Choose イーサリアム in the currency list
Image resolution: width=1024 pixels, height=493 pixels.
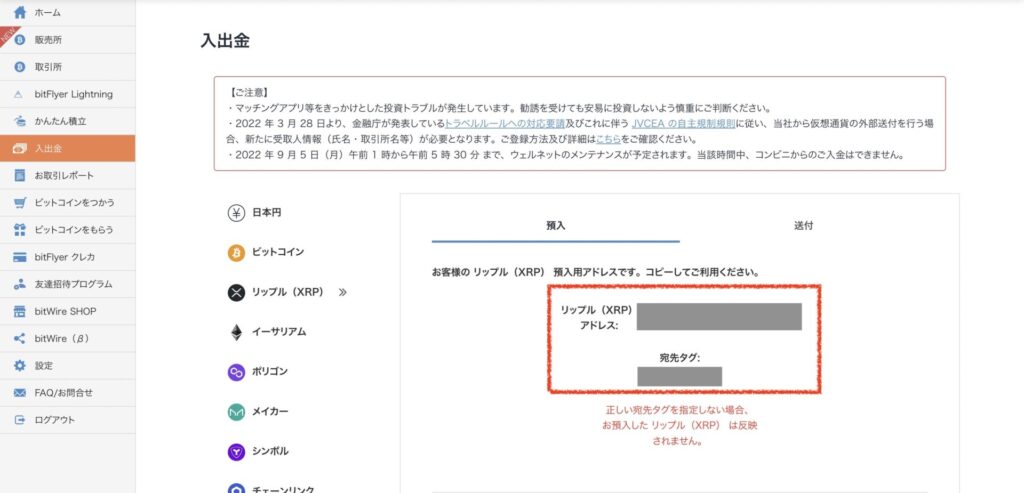click(279, 332)
